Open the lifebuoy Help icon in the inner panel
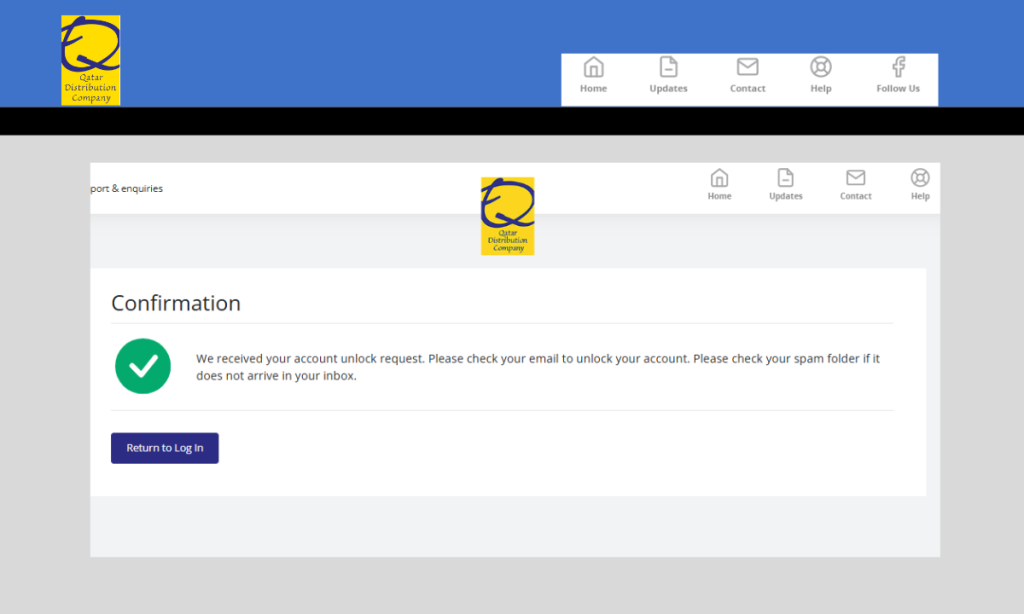The image size is (1024, 614). pyautogui.click(x=920, y=178)
